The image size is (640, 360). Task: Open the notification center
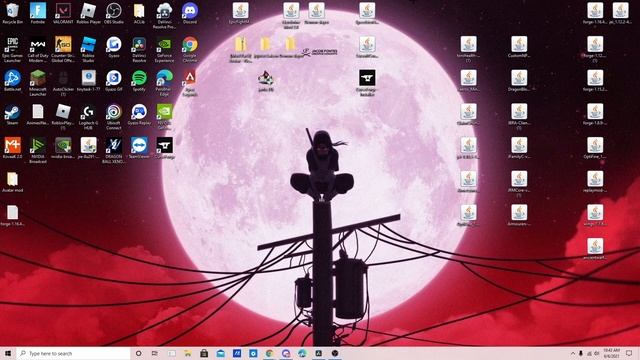pyautogui.click(x=629, y=353)
